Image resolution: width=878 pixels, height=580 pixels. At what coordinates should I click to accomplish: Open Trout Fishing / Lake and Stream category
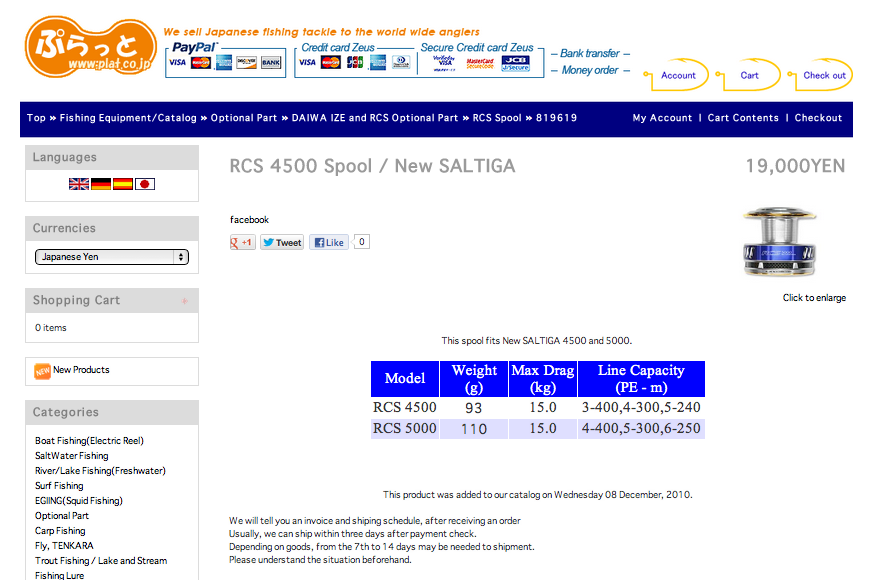coord(101,561)
